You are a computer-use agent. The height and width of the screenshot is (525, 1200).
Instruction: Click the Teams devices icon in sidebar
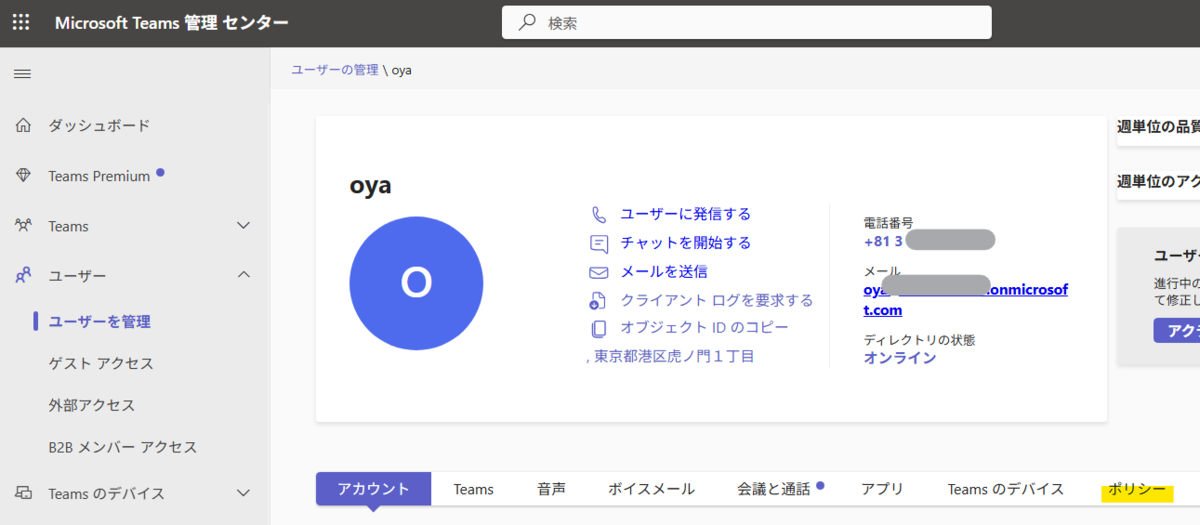click(x=23, y=493)
